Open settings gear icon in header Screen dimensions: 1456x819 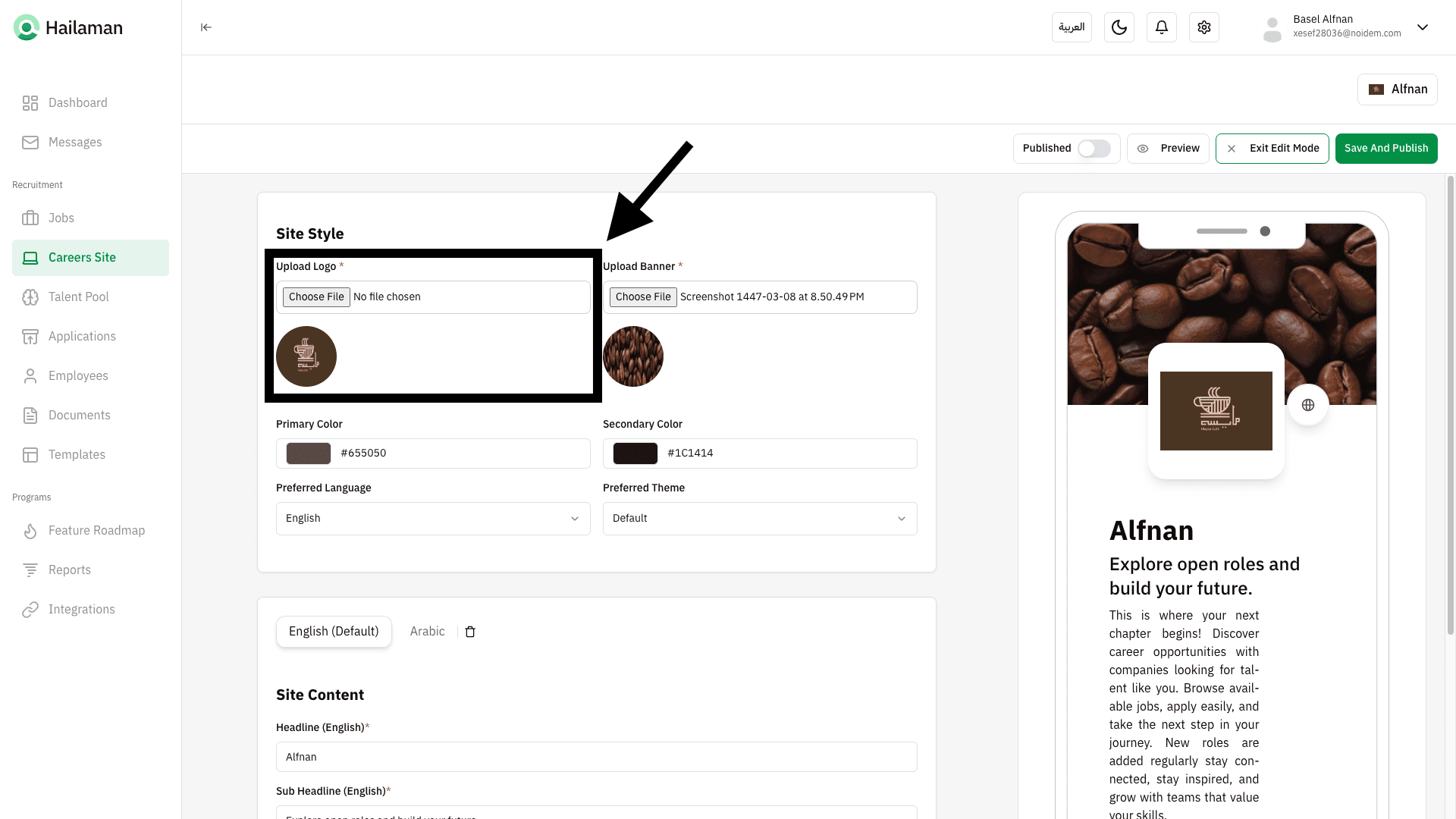tap(1203, 27)
